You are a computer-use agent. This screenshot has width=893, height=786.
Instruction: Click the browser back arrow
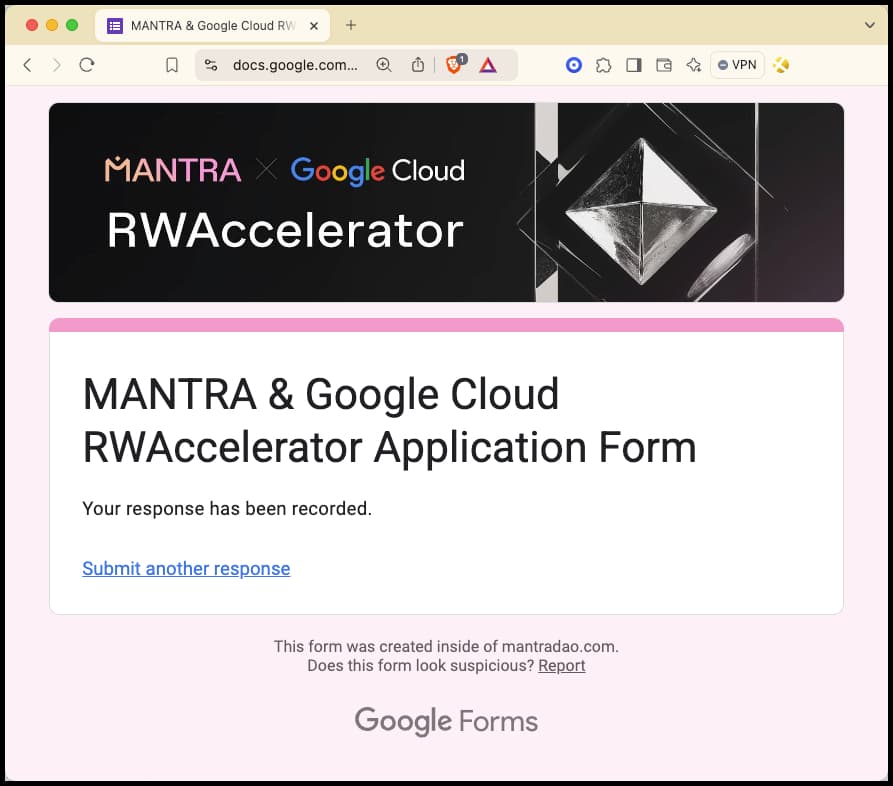27,65
